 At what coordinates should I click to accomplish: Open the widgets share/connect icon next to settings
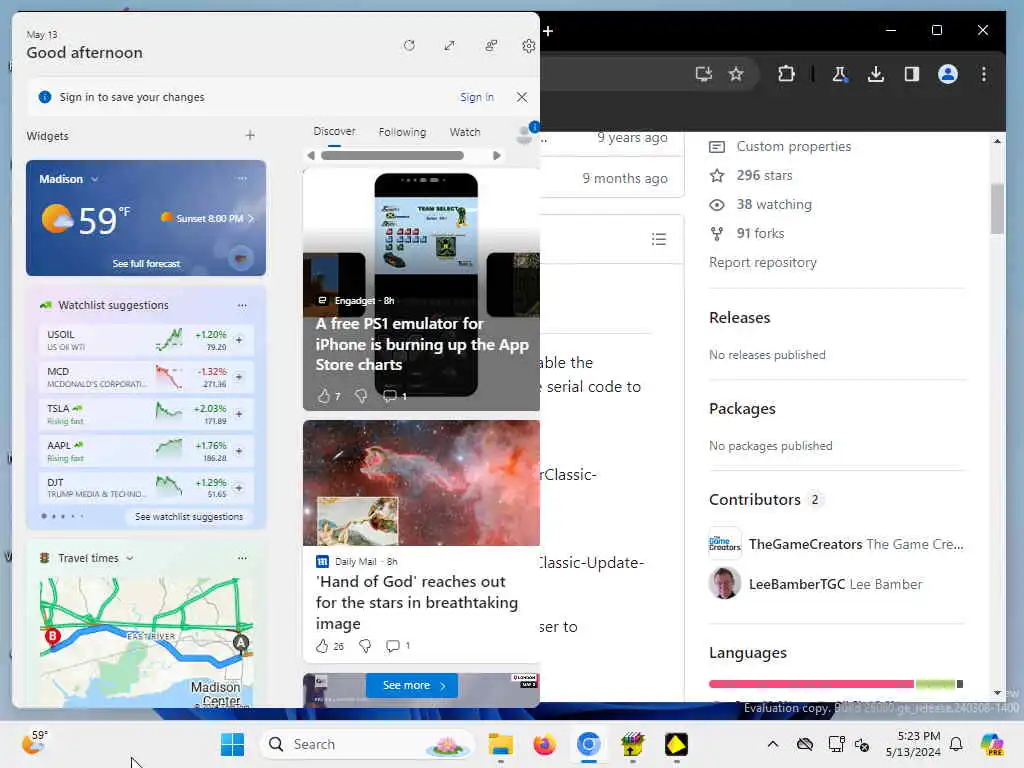coord(491,46)
